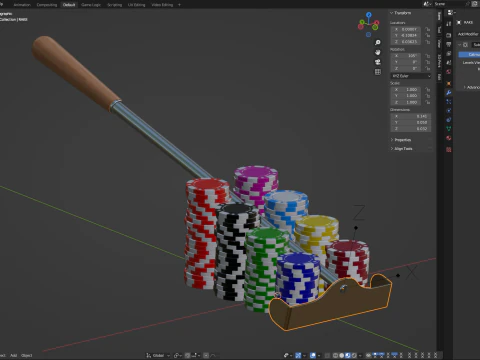The width and height of the screenshot is (480, 360).
Task: Open the Texture properties tab at bottom
Action: pos(449,150)
